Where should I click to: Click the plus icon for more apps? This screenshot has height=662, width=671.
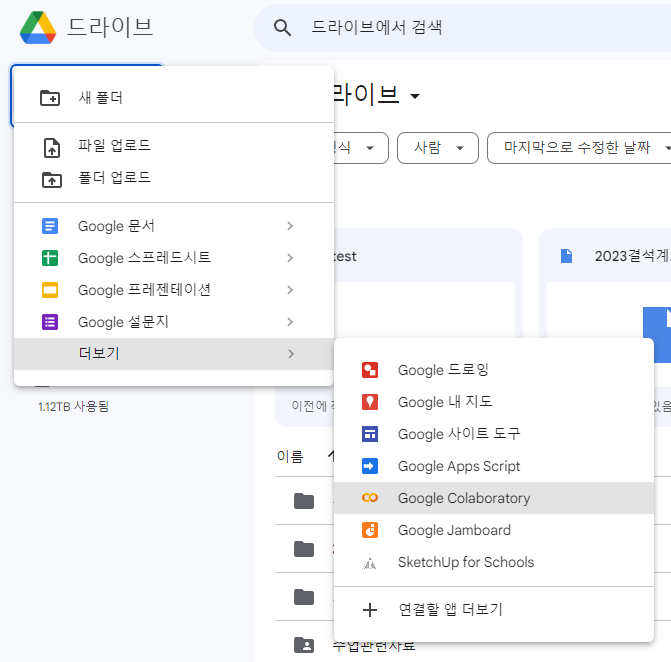(370, 610)
